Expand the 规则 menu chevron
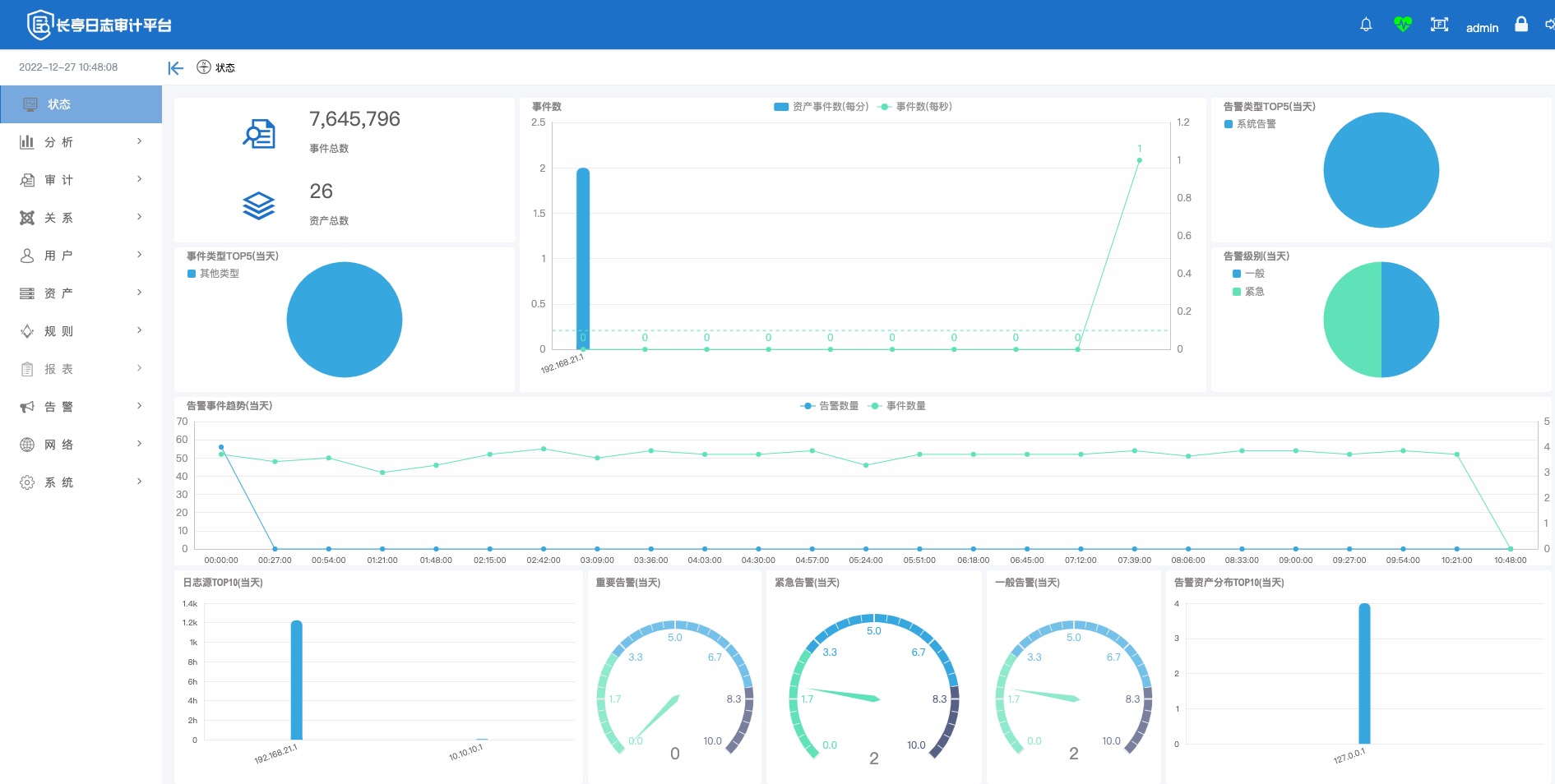The image size is (1555, 784). click(x=139, y=330)
